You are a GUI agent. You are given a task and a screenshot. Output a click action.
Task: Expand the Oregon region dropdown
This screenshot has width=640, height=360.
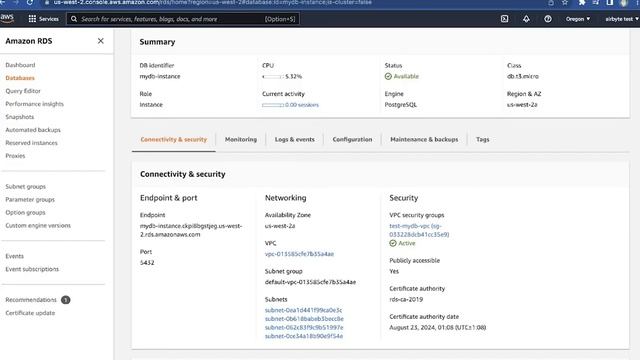pyautogui.click(x=578, y=19)
